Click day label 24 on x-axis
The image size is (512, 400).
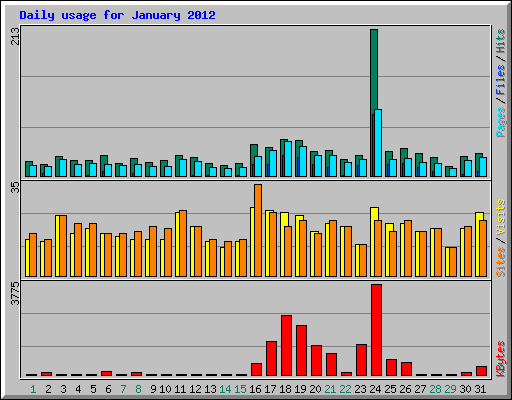(x=375, y=389)
